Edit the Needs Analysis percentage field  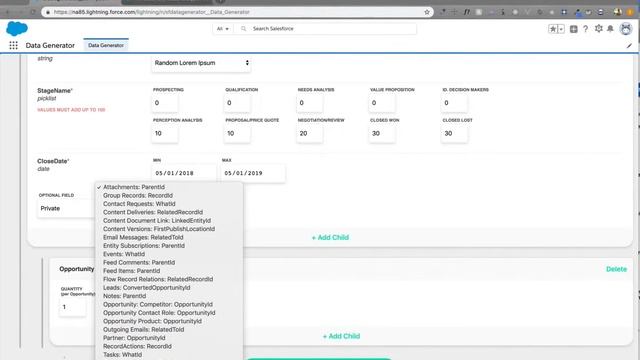(x=309, y=103)
